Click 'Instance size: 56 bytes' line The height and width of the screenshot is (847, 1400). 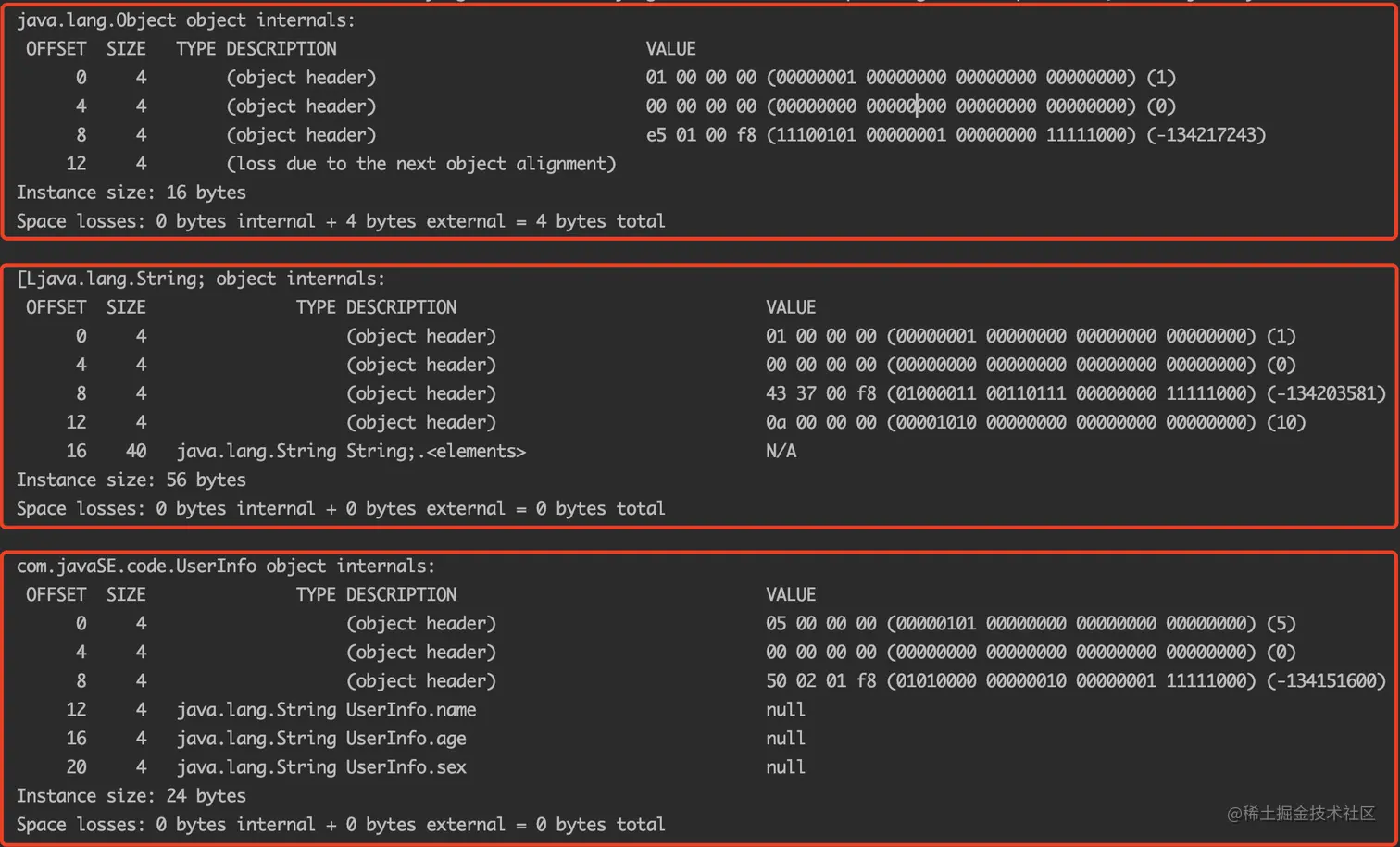coord(131,480)
